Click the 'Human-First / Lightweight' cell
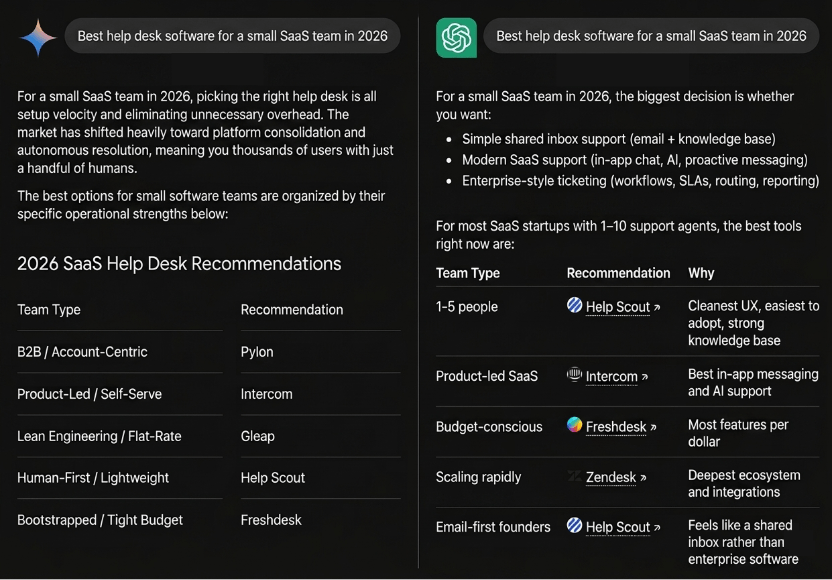 click(93, 478)
